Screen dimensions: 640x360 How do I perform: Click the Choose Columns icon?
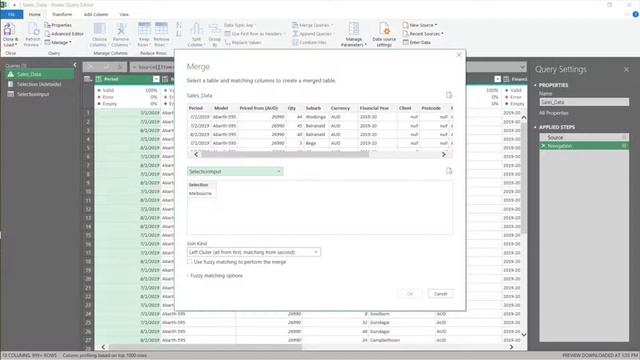tap(99, 29)
